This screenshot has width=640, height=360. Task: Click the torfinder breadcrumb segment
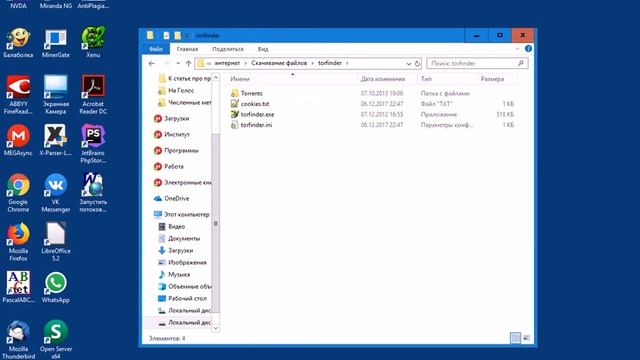coord(330,63)
